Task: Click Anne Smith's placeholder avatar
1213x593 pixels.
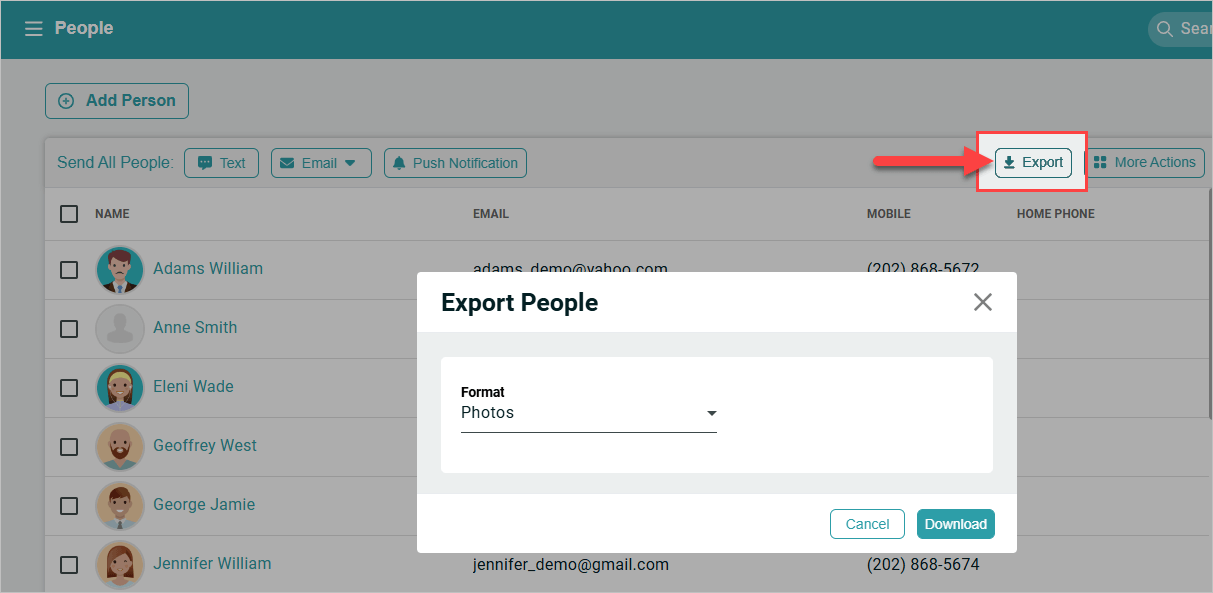Action: [x=120, y=328]
